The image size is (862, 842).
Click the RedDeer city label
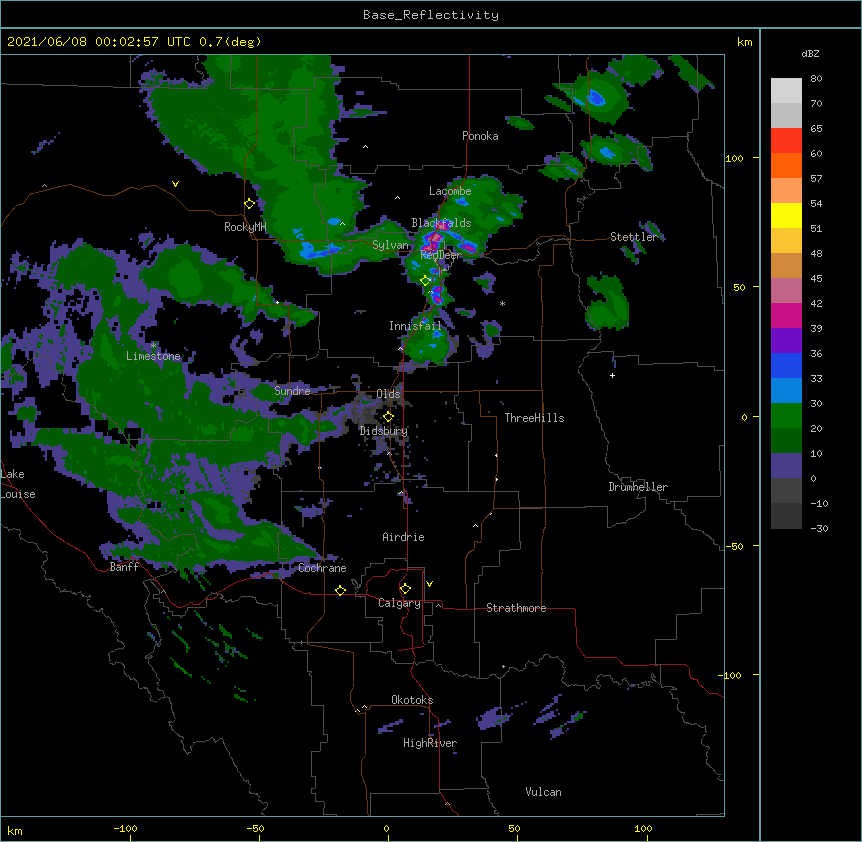click(441, 255)
